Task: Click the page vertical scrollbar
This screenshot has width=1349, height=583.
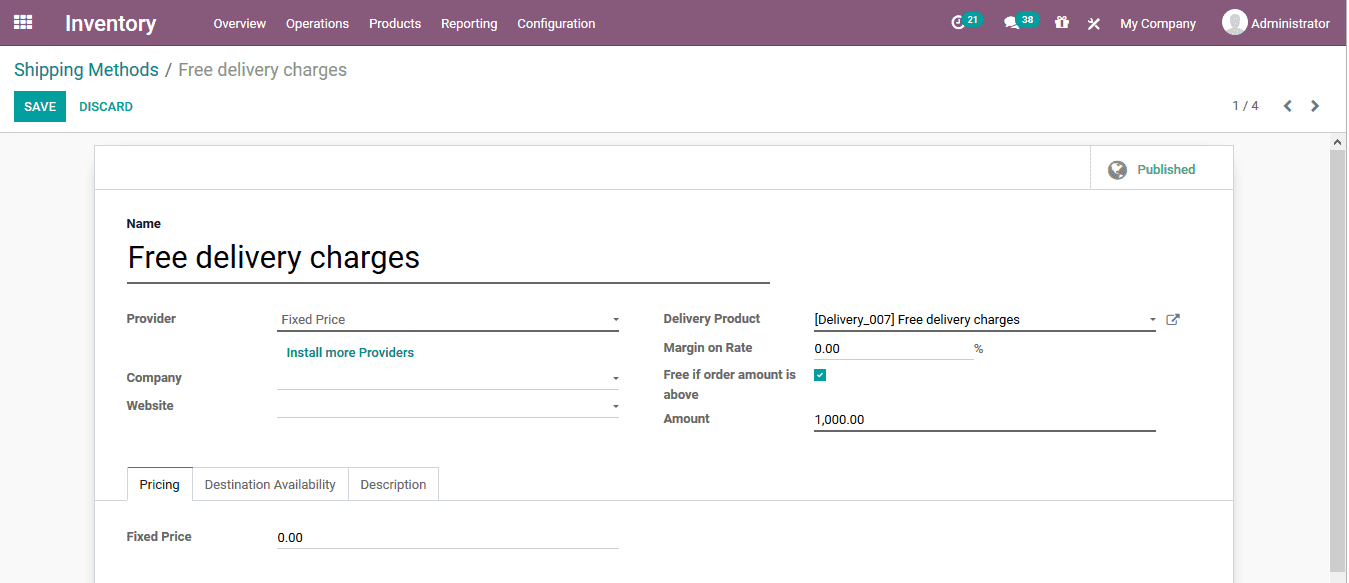Action: pyautogui.click(x=1338, y=360)
